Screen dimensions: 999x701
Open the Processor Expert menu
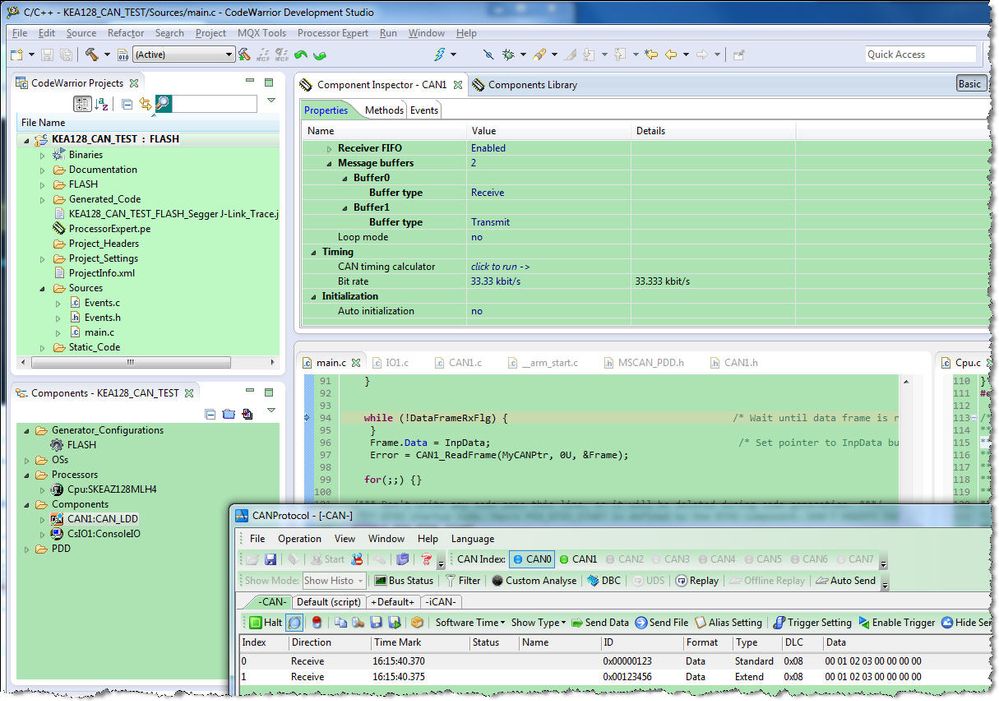pyautogui.click(x=333, y=33)
